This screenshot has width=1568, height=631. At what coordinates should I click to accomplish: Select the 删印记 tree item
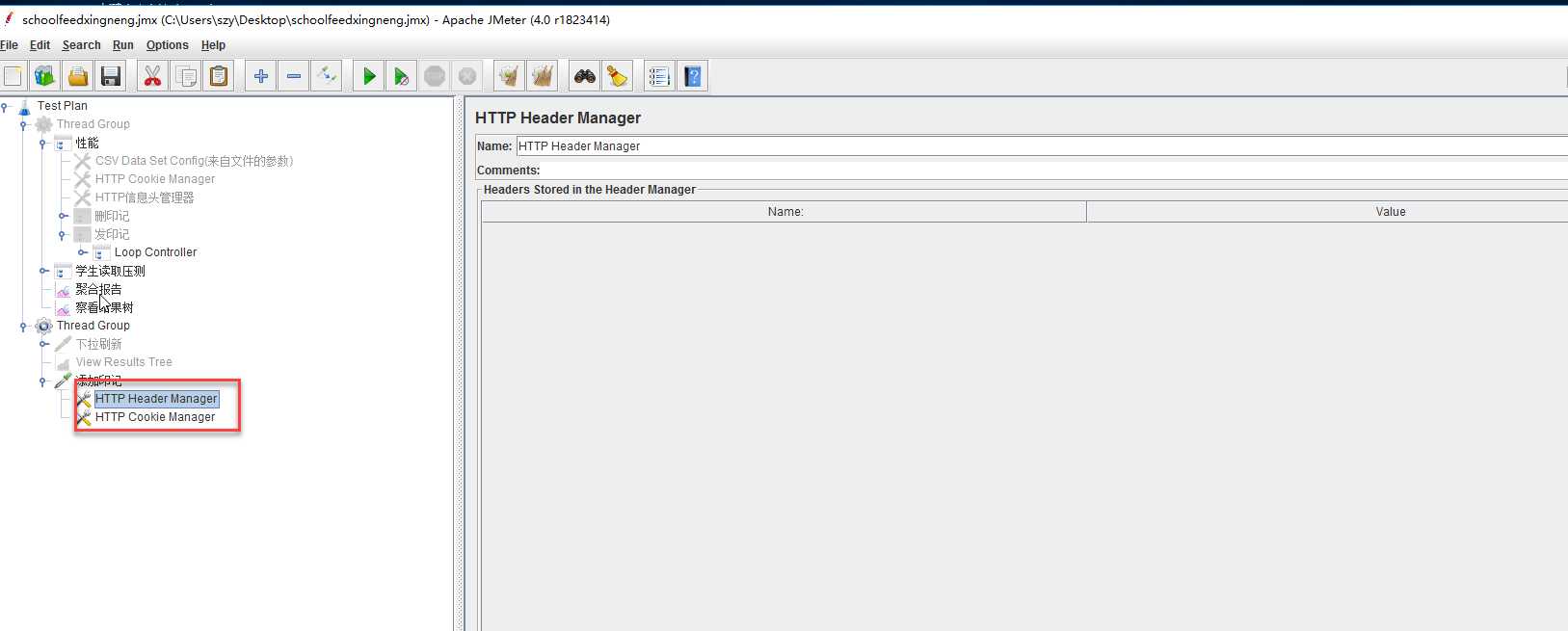click(x=112, y=216)
